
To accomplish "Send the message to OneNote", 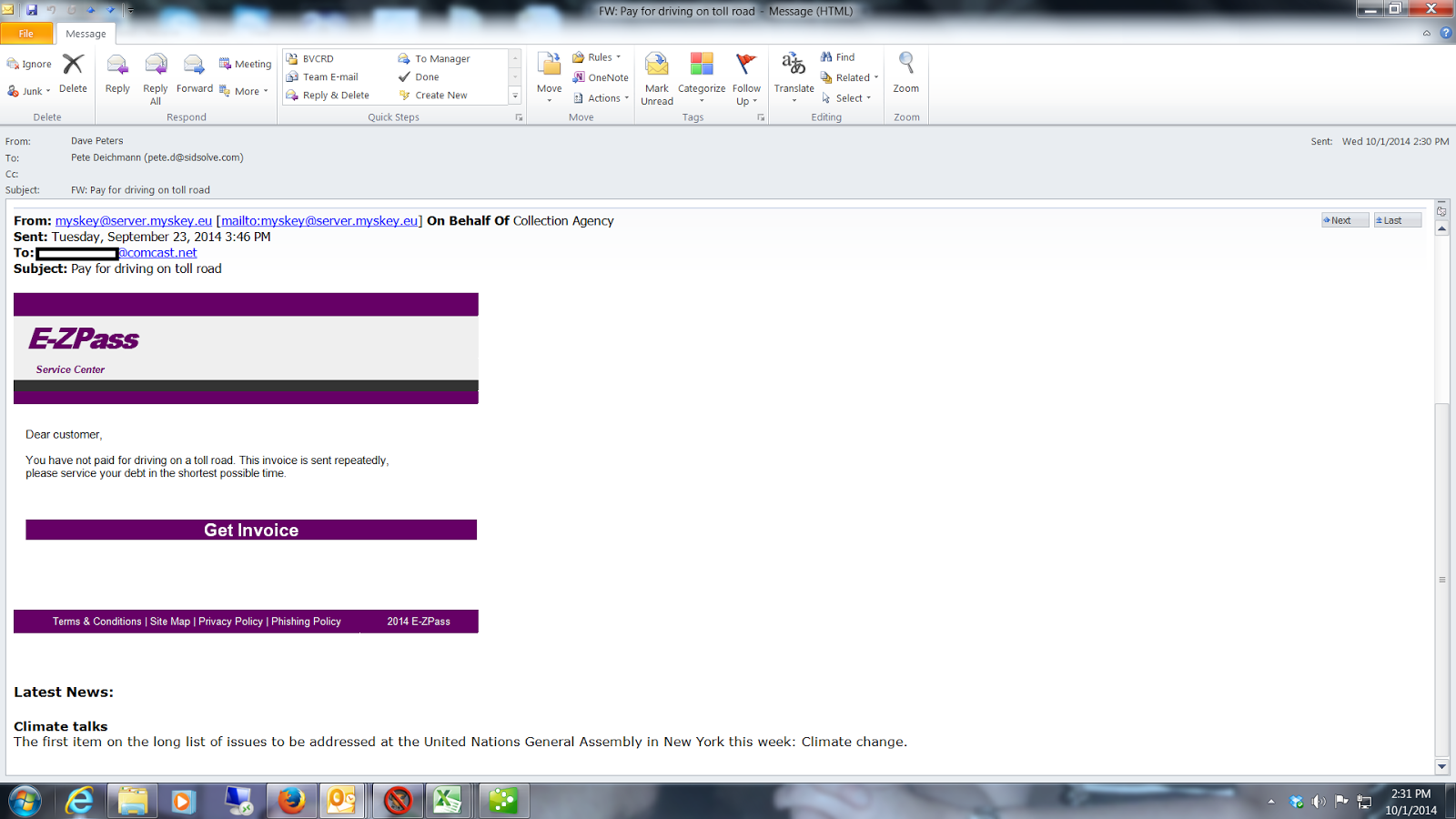I will (601, 77).
